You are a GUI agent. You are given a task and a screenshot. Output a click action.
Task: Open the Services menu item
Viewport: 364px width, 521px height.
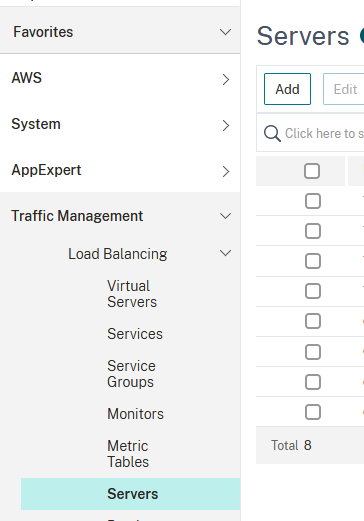(x=135, y=334)
